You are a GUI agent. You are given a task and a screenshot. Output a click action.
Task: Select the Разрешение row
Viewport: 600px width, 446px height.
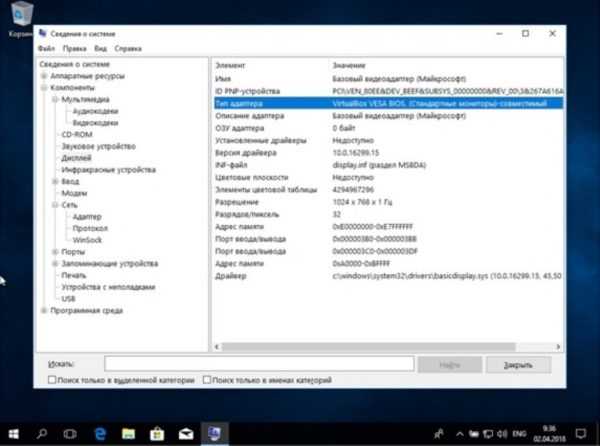point(388,202)
